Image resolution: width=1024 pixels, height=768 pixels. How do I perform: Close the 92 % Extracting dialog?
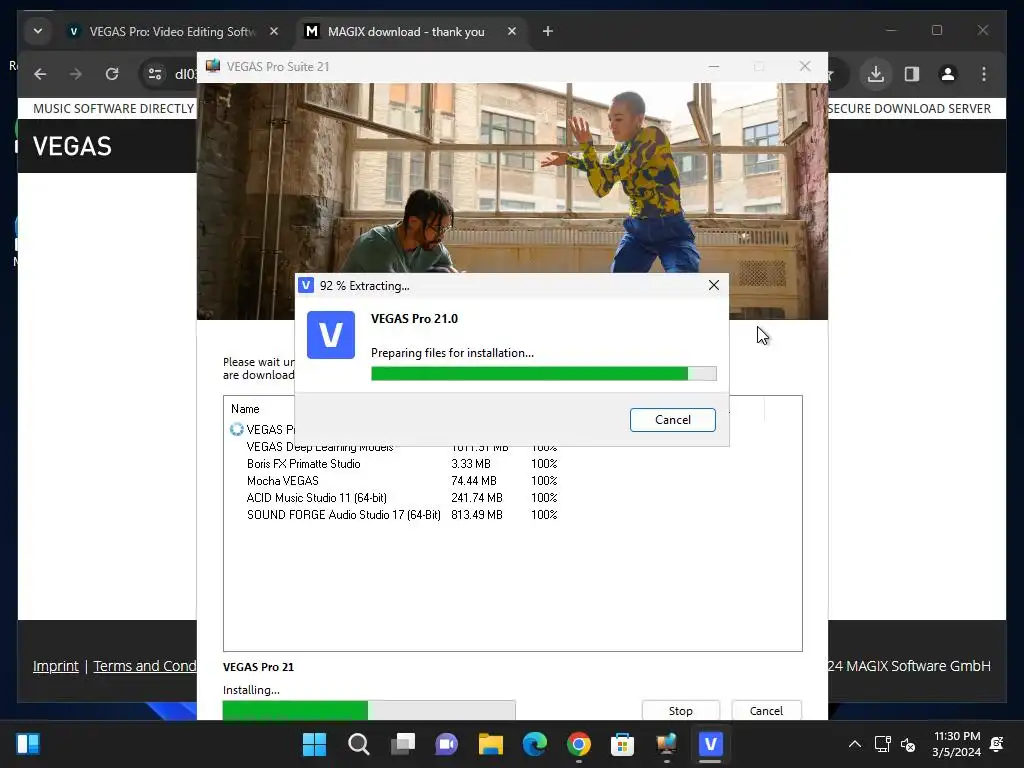[714, 285]
